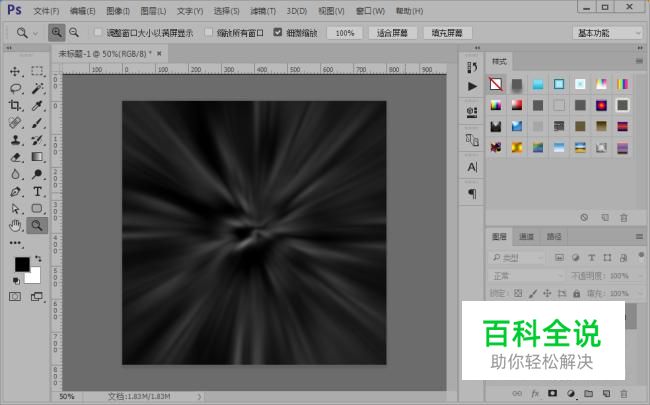Open the layer filter type dropdown
This screenshot has width=650, height=405.
[517, 258]
